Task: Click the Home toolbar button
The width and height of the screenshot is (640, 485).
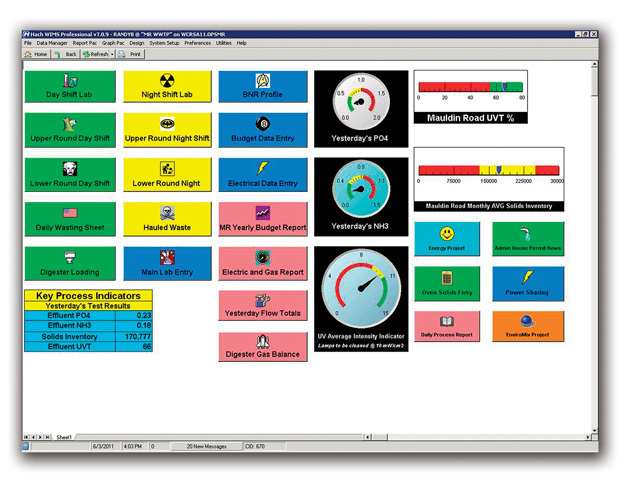Action: [35, 54]
